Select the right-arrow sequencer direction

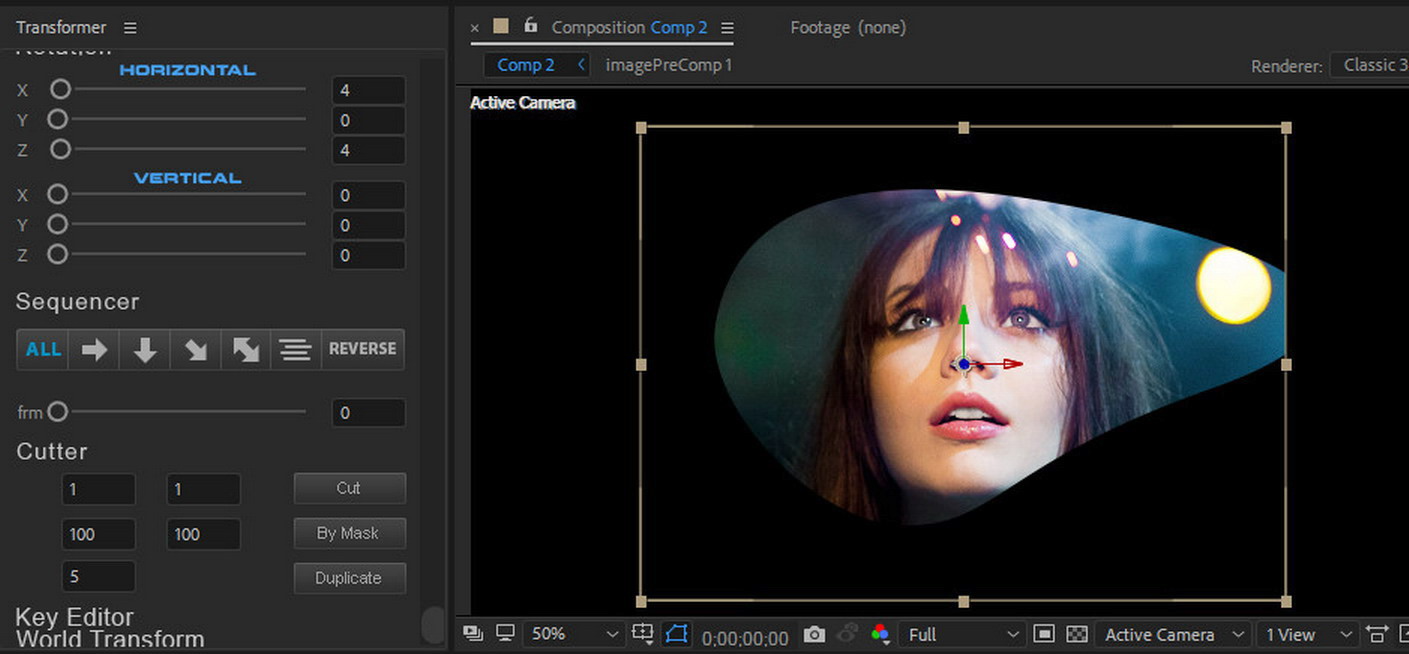[94, 349]
